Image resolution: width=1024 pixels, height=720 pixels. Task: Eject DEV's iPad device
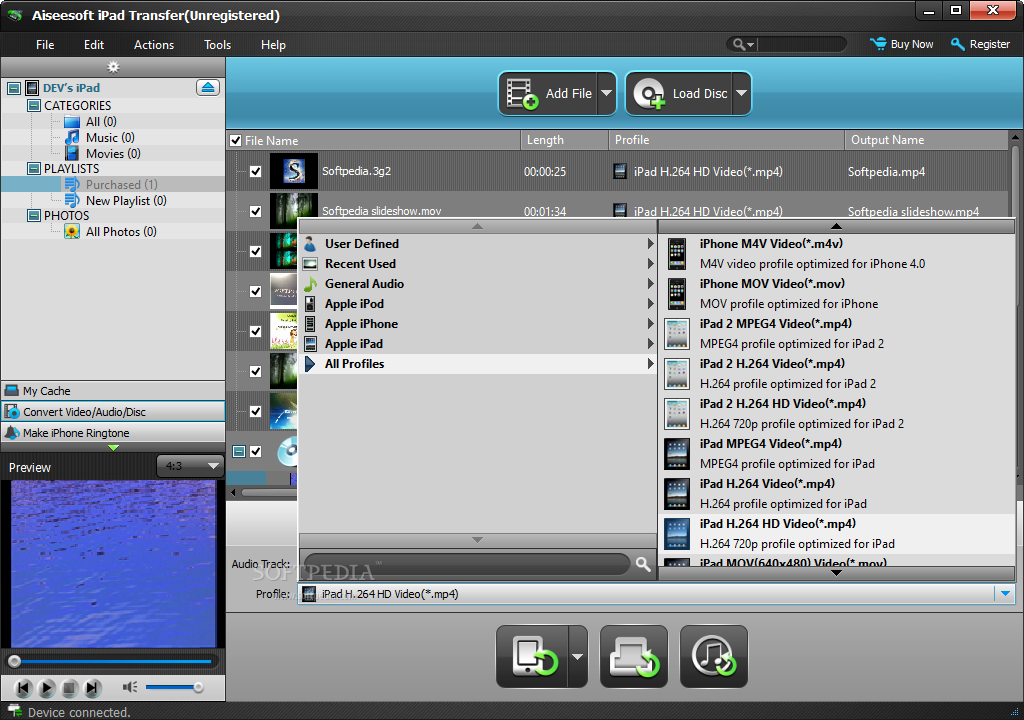[x=208, y=88]
